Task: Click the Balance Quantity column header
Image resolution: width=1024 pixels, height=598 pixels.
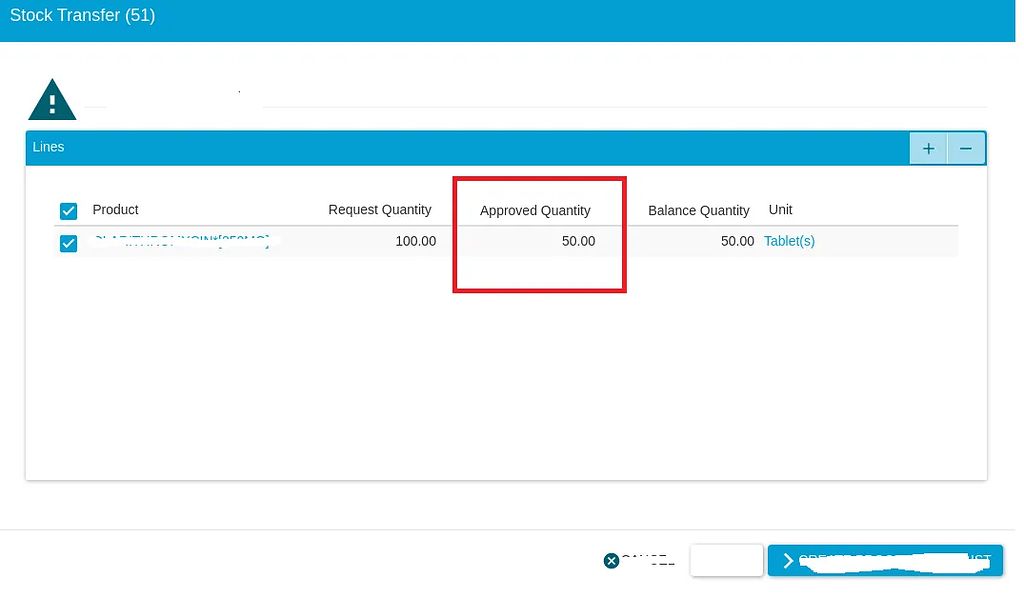Action: tap(698, 211)
